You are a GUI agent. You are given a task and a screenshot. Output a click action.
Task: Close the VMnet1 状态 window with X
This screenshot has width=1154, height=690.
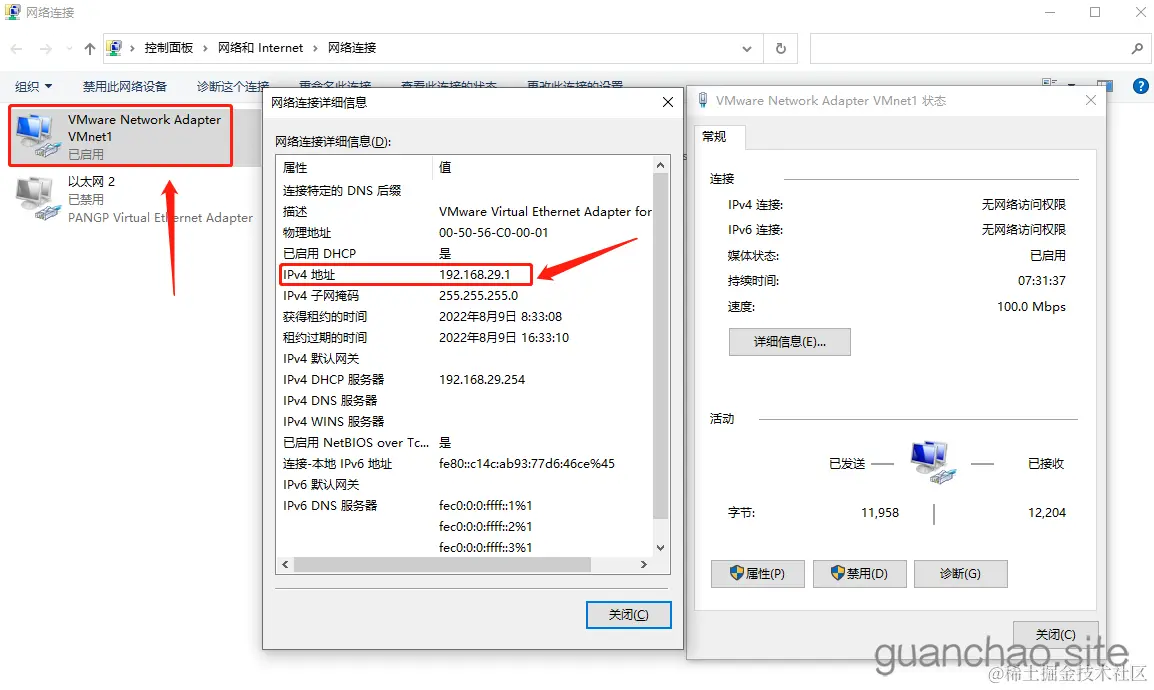coord(1091,100)
